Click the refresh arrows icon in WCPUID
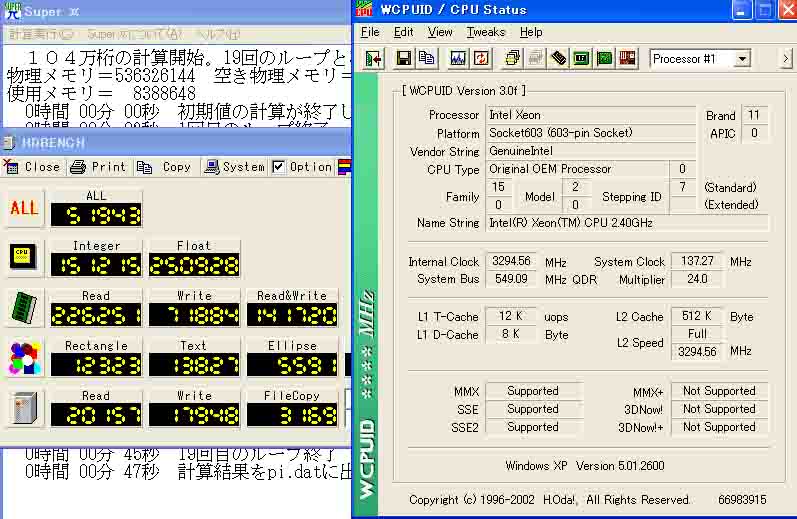The image size is (797, 519). coord(481,59)
